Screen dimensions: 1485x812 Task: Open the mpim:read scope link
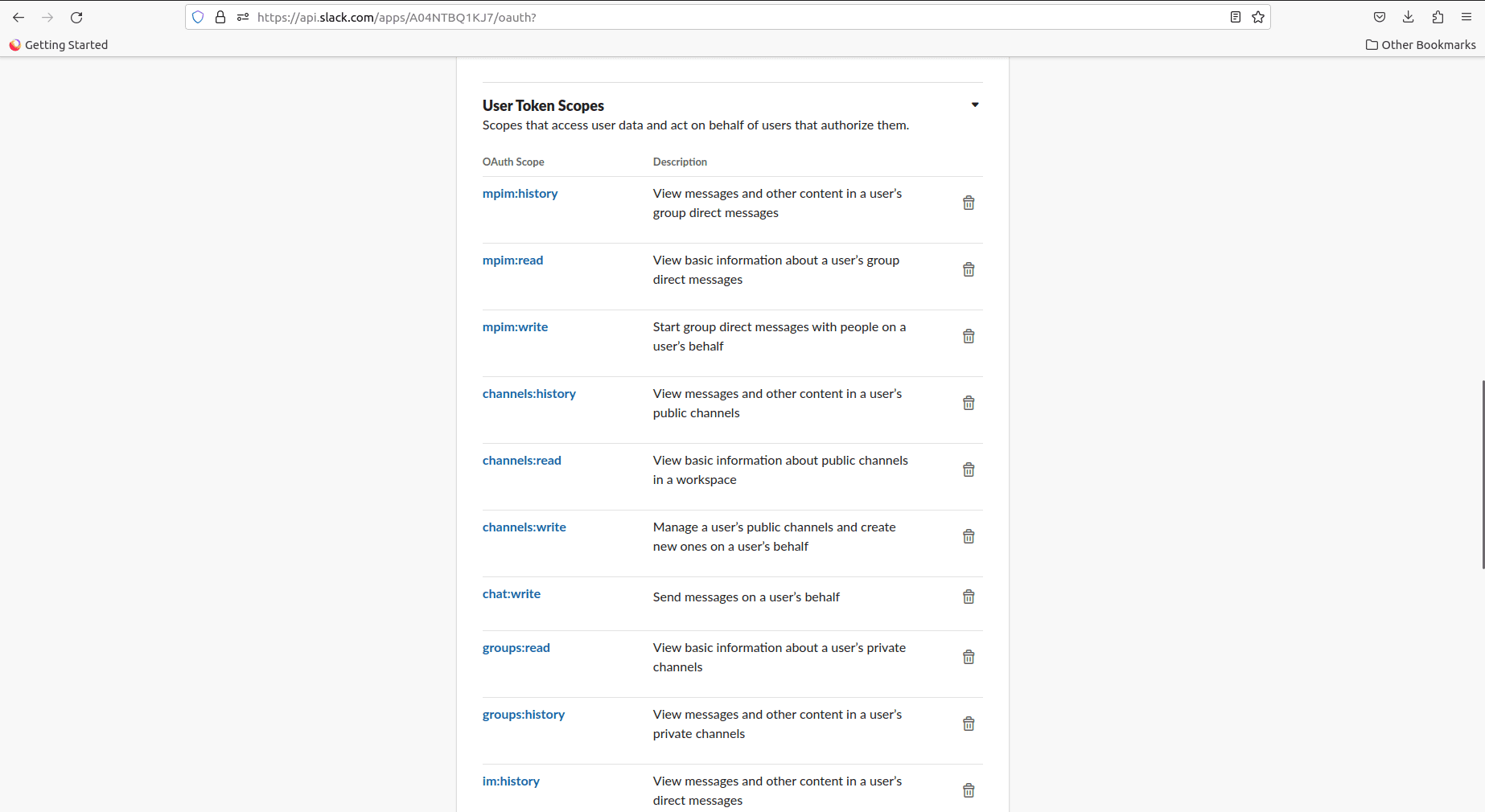pos(512,260)
